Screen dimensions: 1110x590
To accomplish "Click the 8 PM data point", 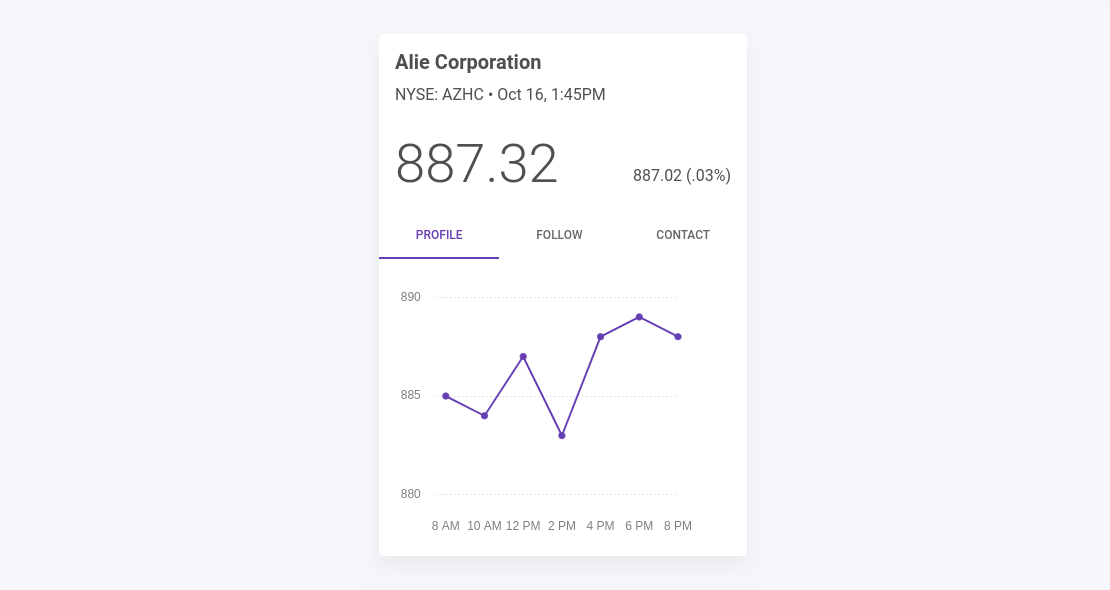I will (x=678, y=337).
